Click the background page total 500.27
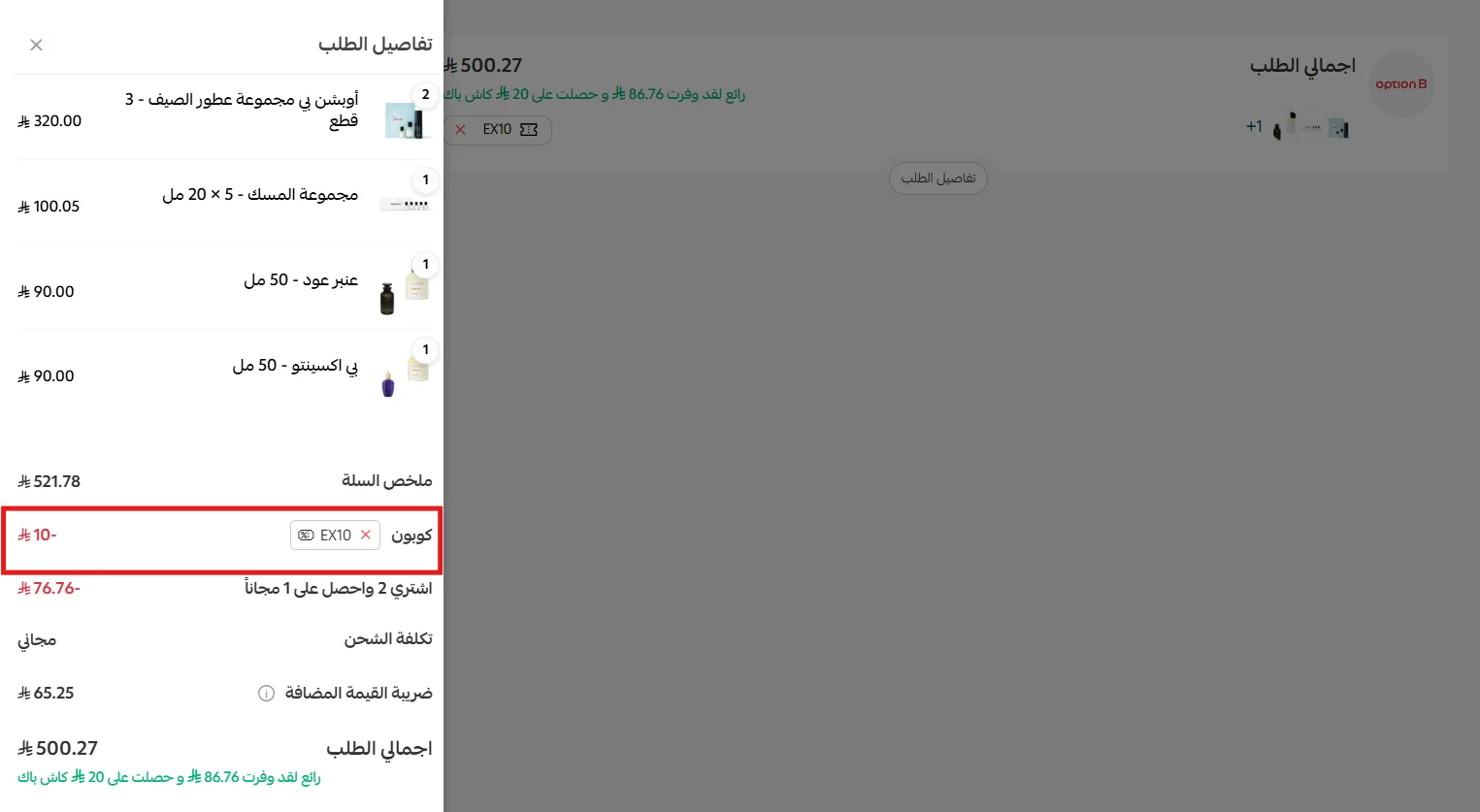 coord(483,66)
